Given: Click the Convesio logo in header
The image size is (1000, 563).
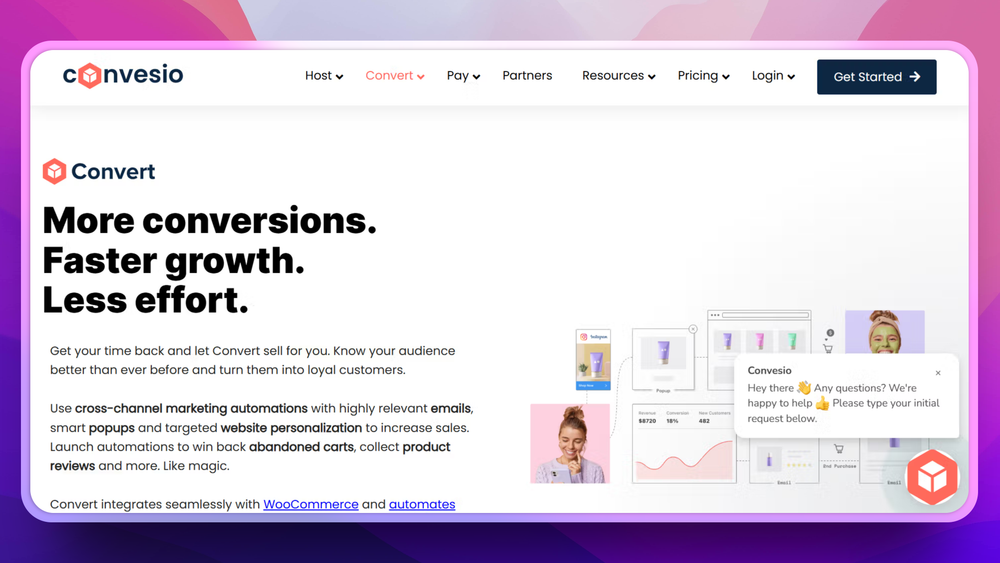Looking at the screenshot, I should (x=122, y=75).
